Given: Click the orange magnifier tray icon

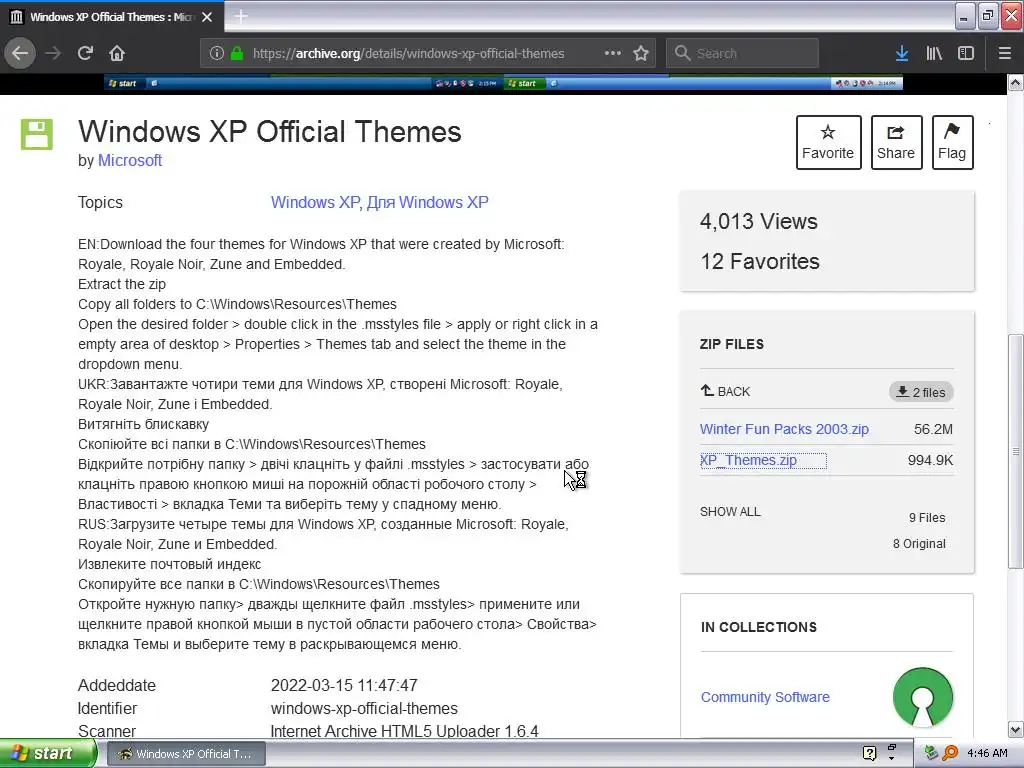Looking at the screenshot, I should [x=950, y=753].
